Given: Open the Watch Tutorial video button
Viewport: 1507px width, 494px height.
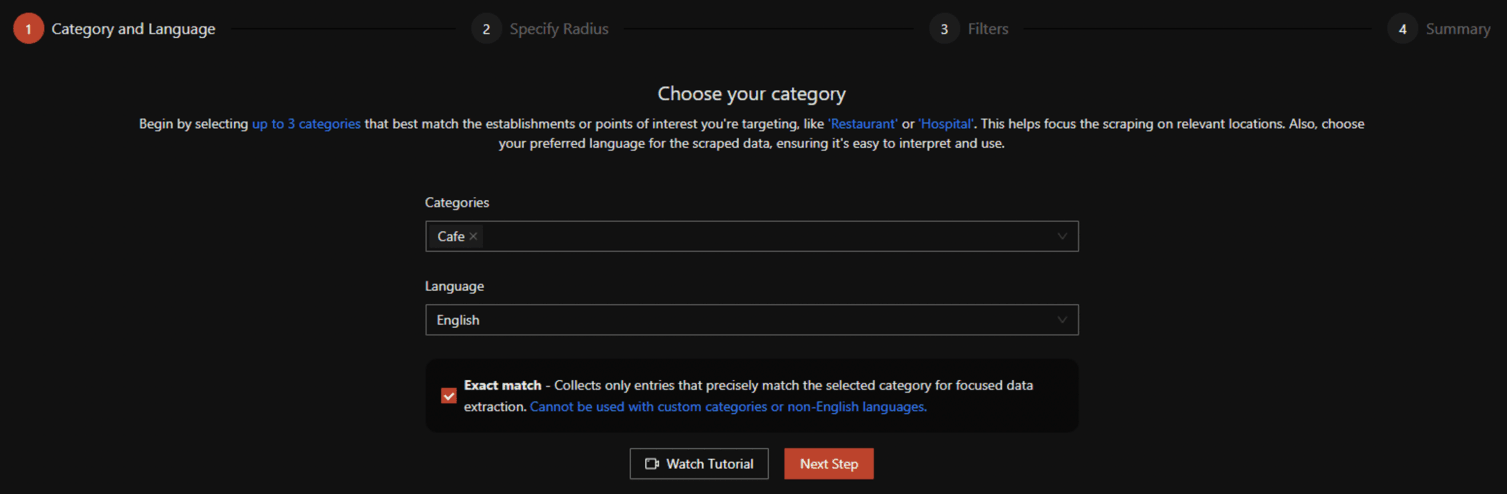Looking at the screenshot, I should (x=699, y=464).
